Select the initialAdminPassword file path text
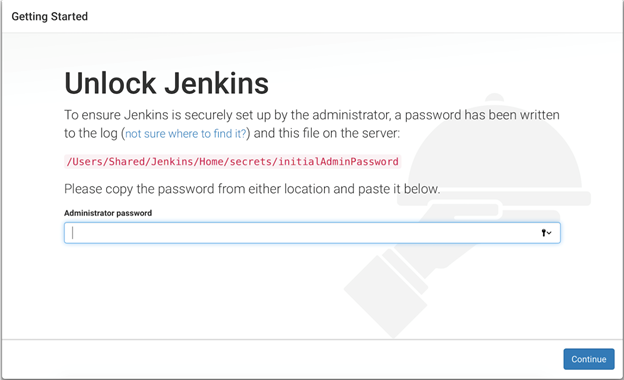The width and height of the screenshot is (624, 380). [232, 162]
